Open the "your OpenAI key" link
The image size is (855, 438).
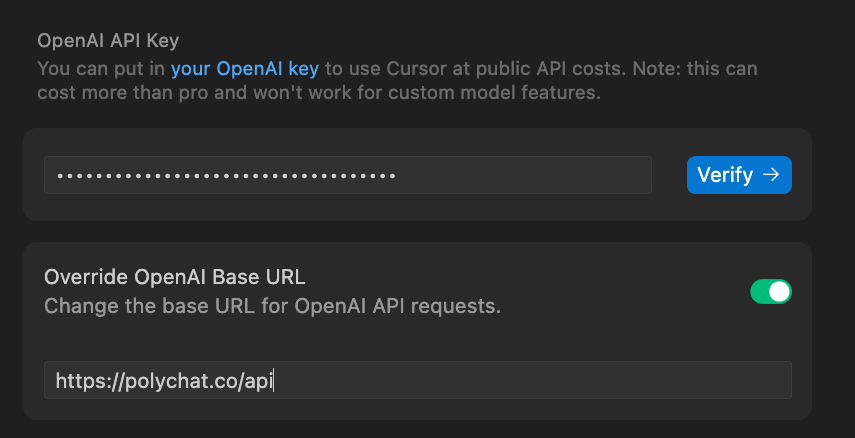click(x=245, y=69)
